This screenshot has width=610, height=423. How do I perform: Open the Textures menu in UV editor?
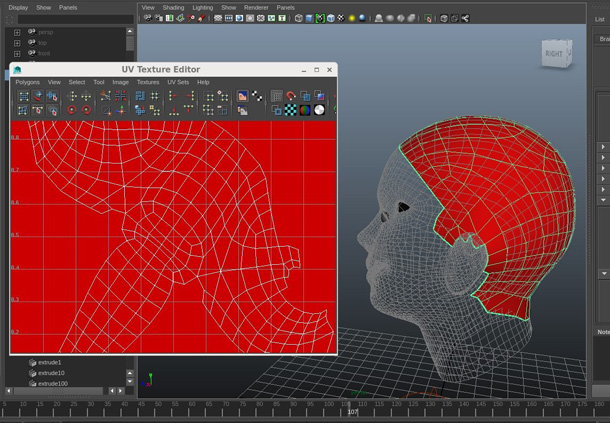148,82
